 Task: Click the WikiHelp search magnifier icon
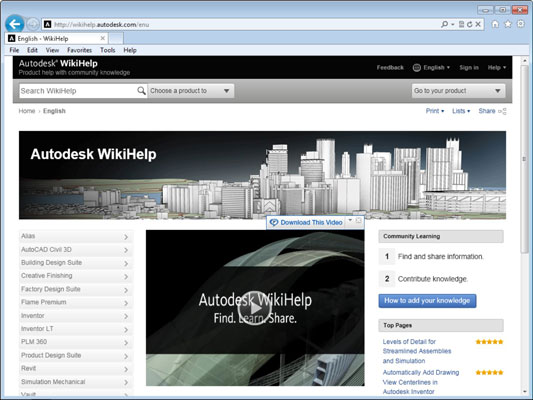click(141, 91)
